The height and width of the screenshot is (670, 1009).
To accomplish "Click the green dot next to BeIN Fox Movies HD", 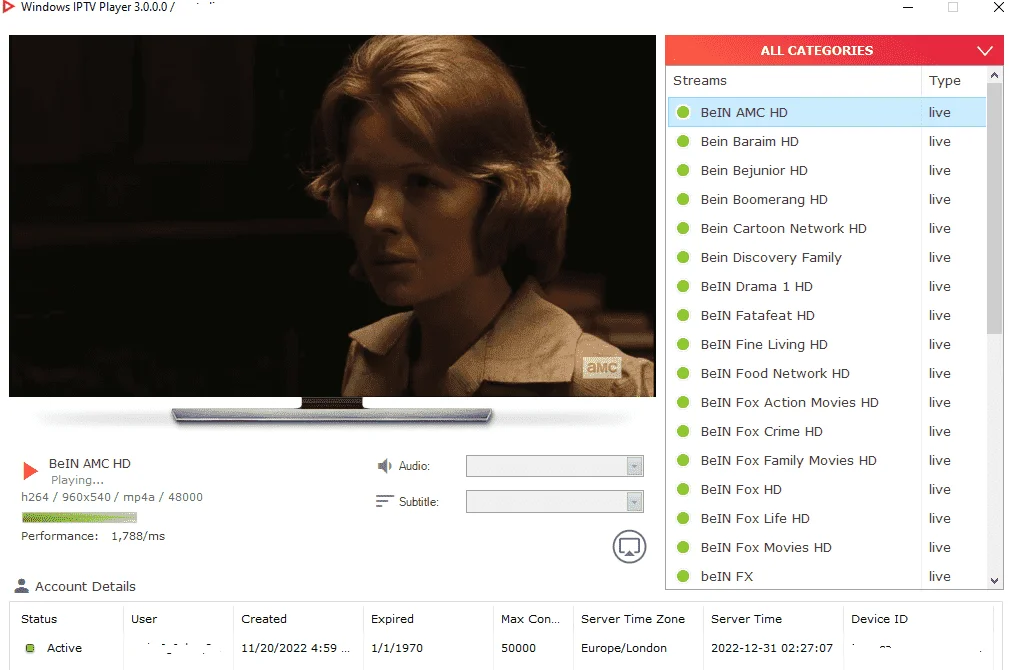I will [x=683, y=547].
